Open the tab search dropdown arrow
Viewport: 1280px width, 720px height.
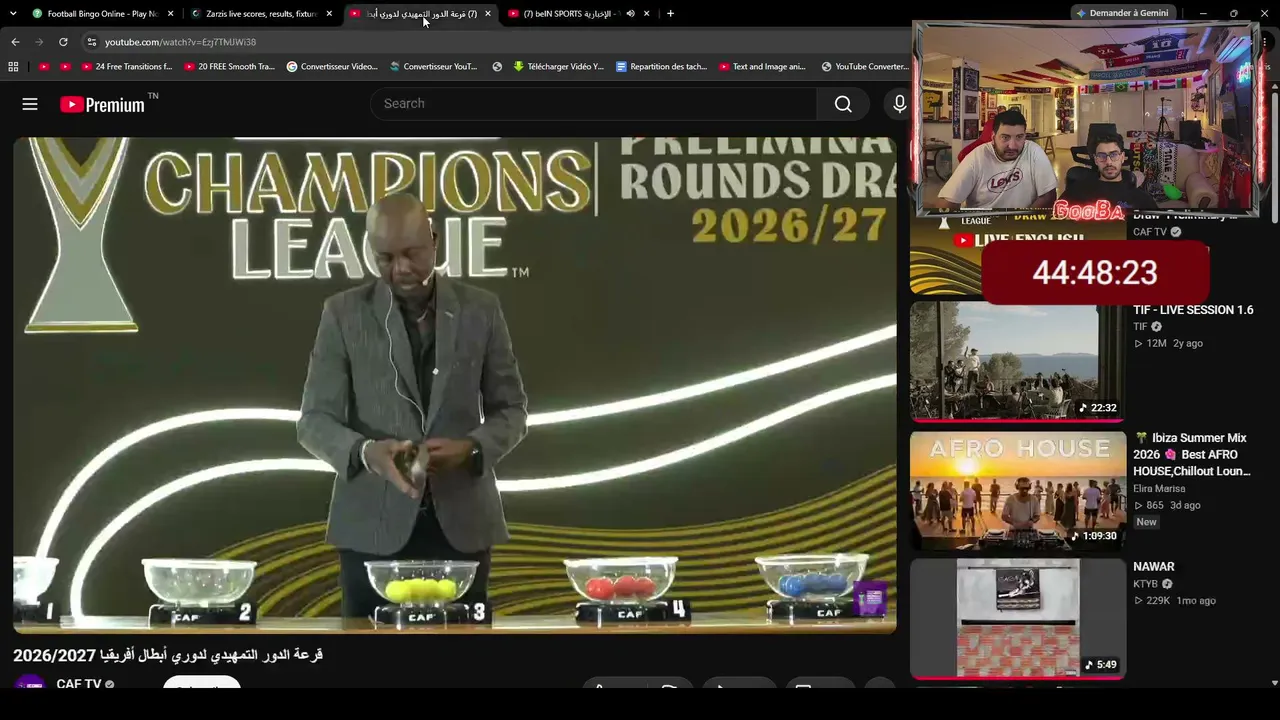tap(13, 14)
